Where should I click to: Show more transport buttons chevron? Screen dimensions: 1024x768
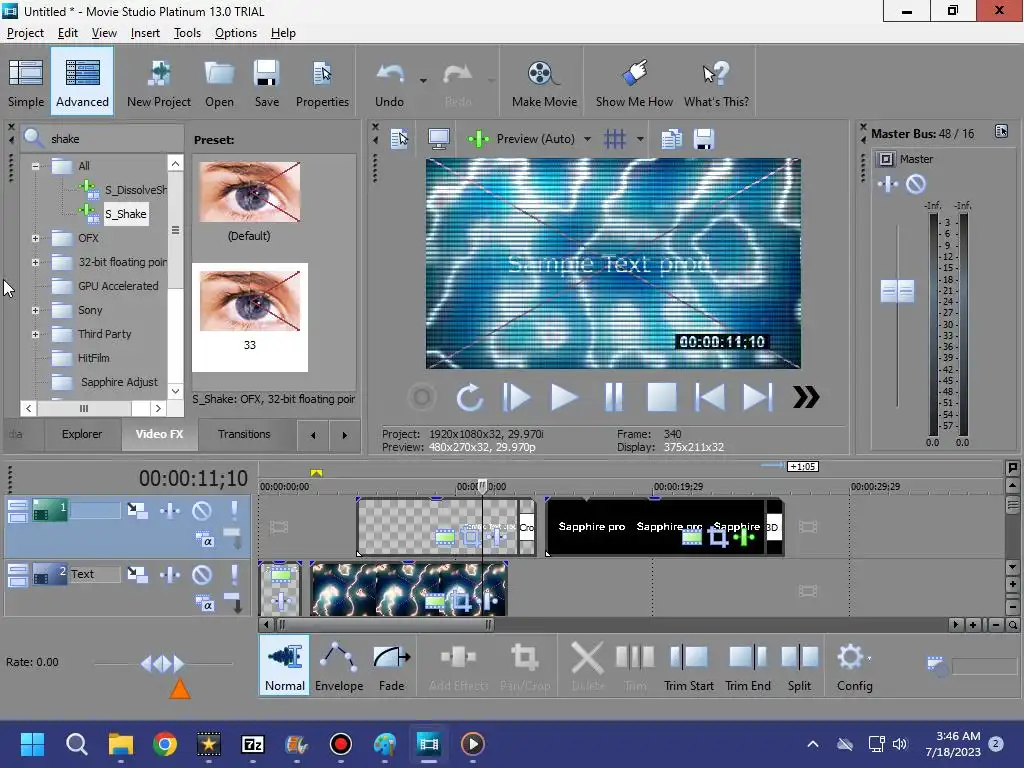click(x=806, y=397)
